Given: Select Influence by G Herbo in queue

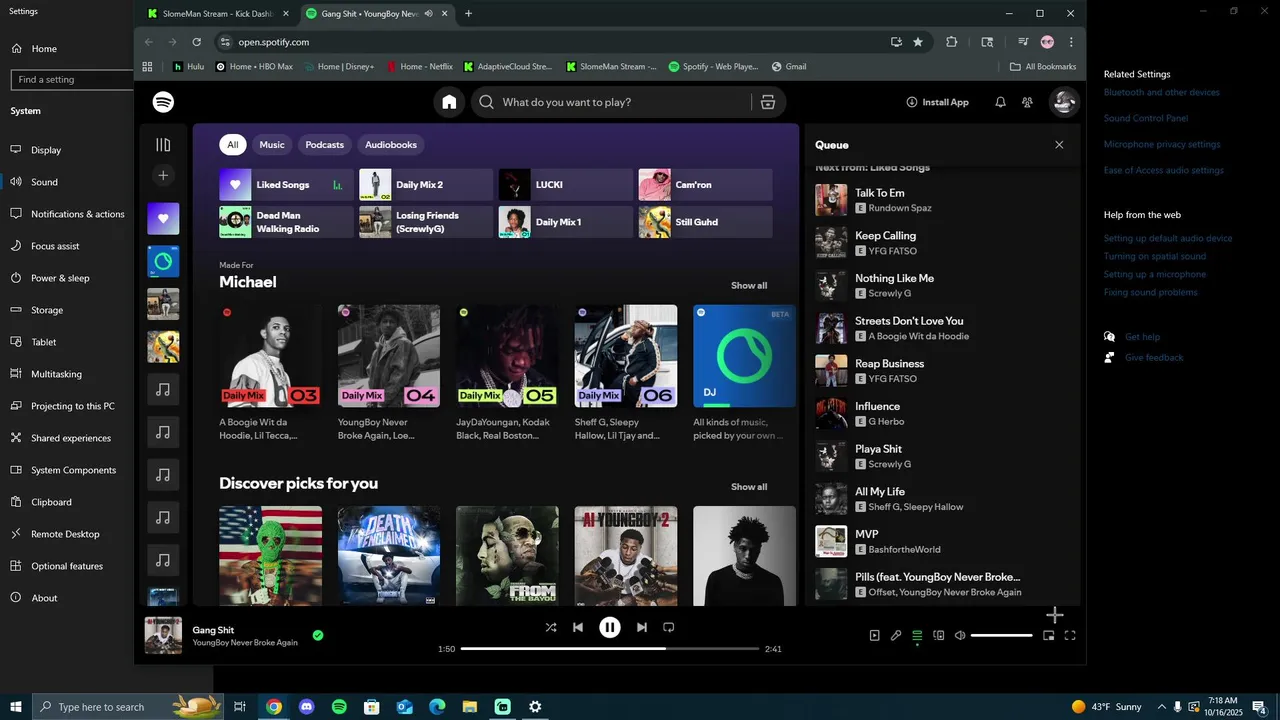Looking at the screenshot, I should (x=940, y=413).
